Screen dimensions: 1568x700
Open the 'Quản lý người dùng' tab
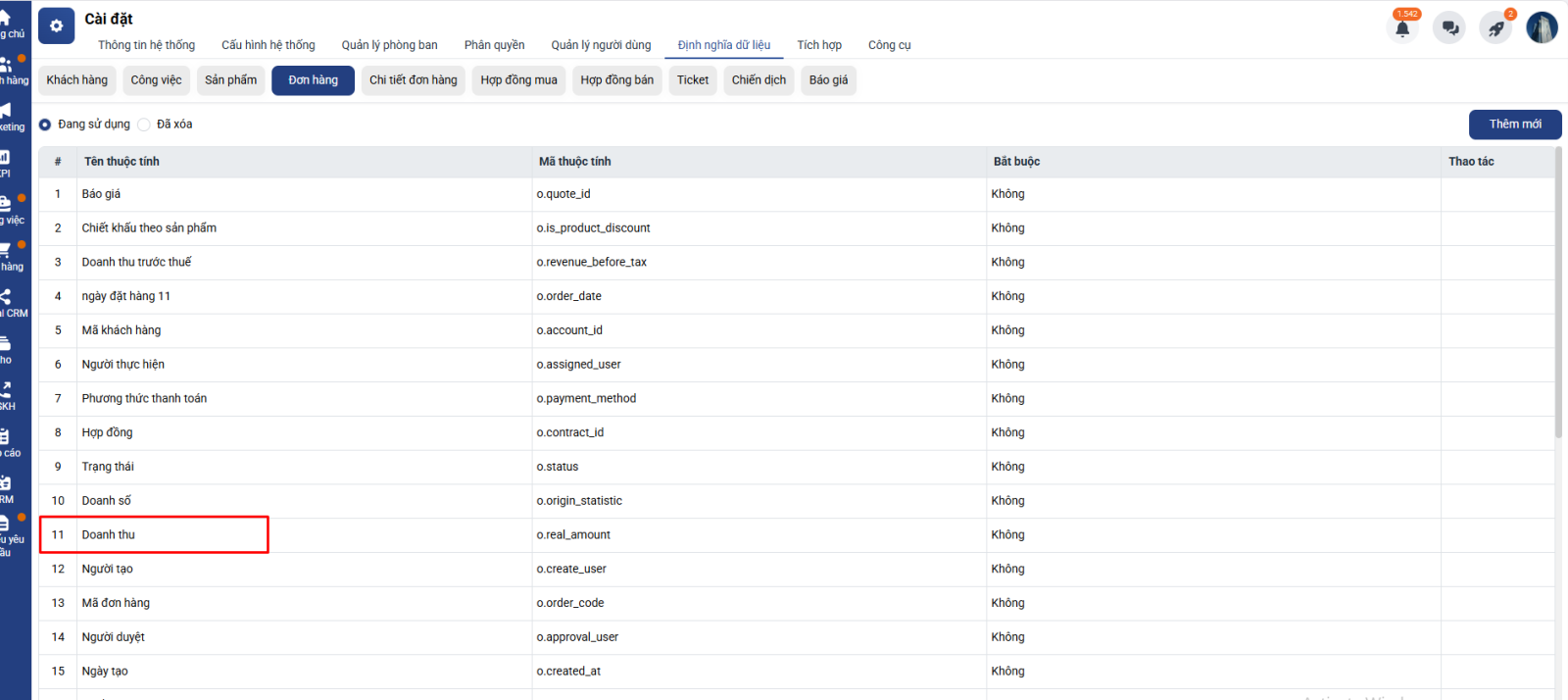click(601, 45)
